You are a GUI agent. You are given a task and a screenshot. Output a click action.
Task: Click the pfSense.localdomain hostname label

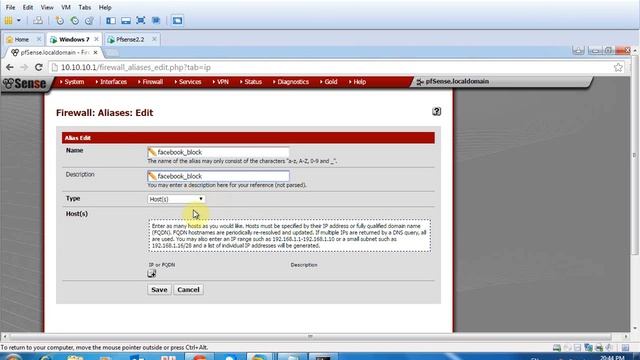(x=457, y=82)
